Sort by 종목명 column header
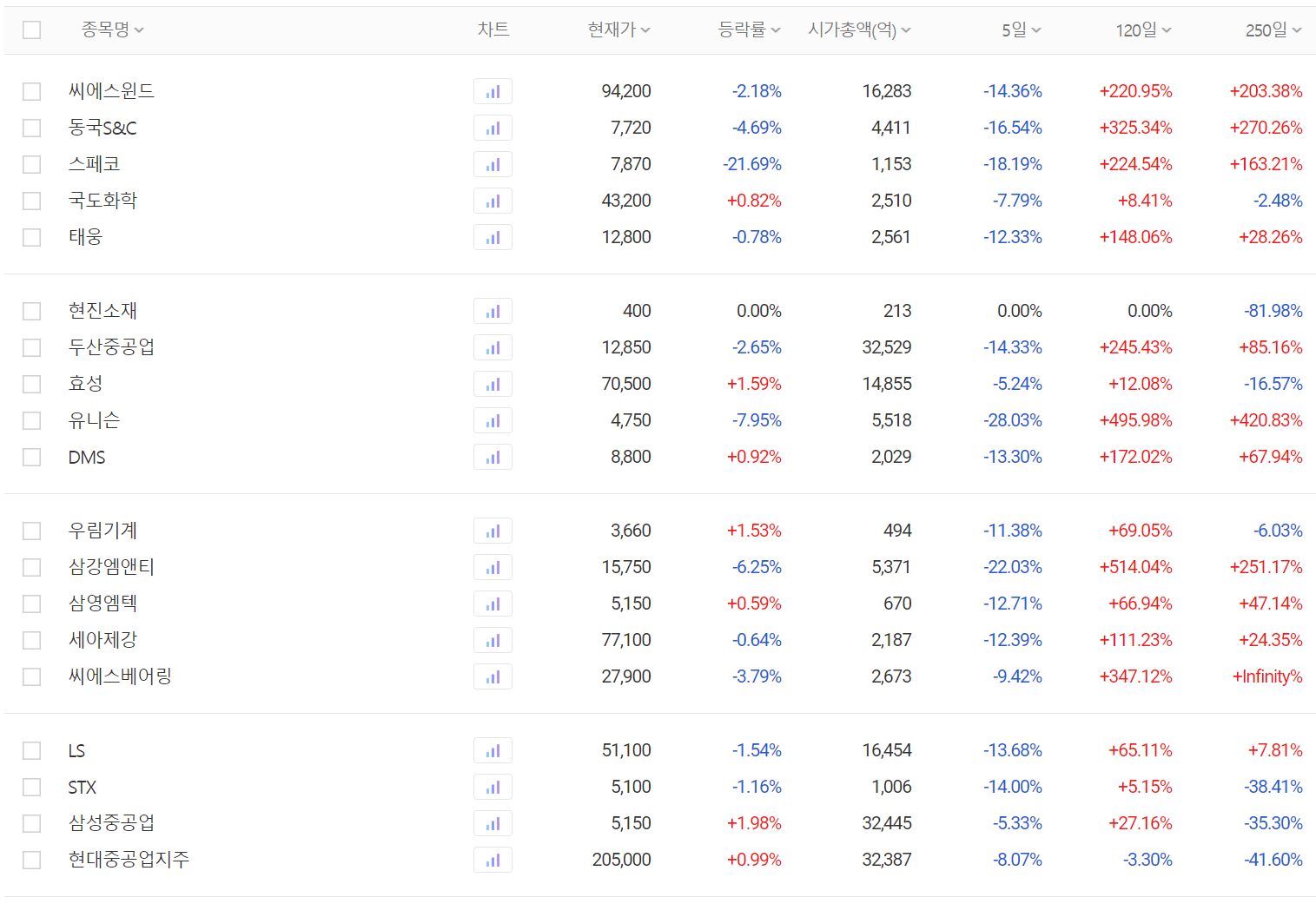 (x=112, y=30)
